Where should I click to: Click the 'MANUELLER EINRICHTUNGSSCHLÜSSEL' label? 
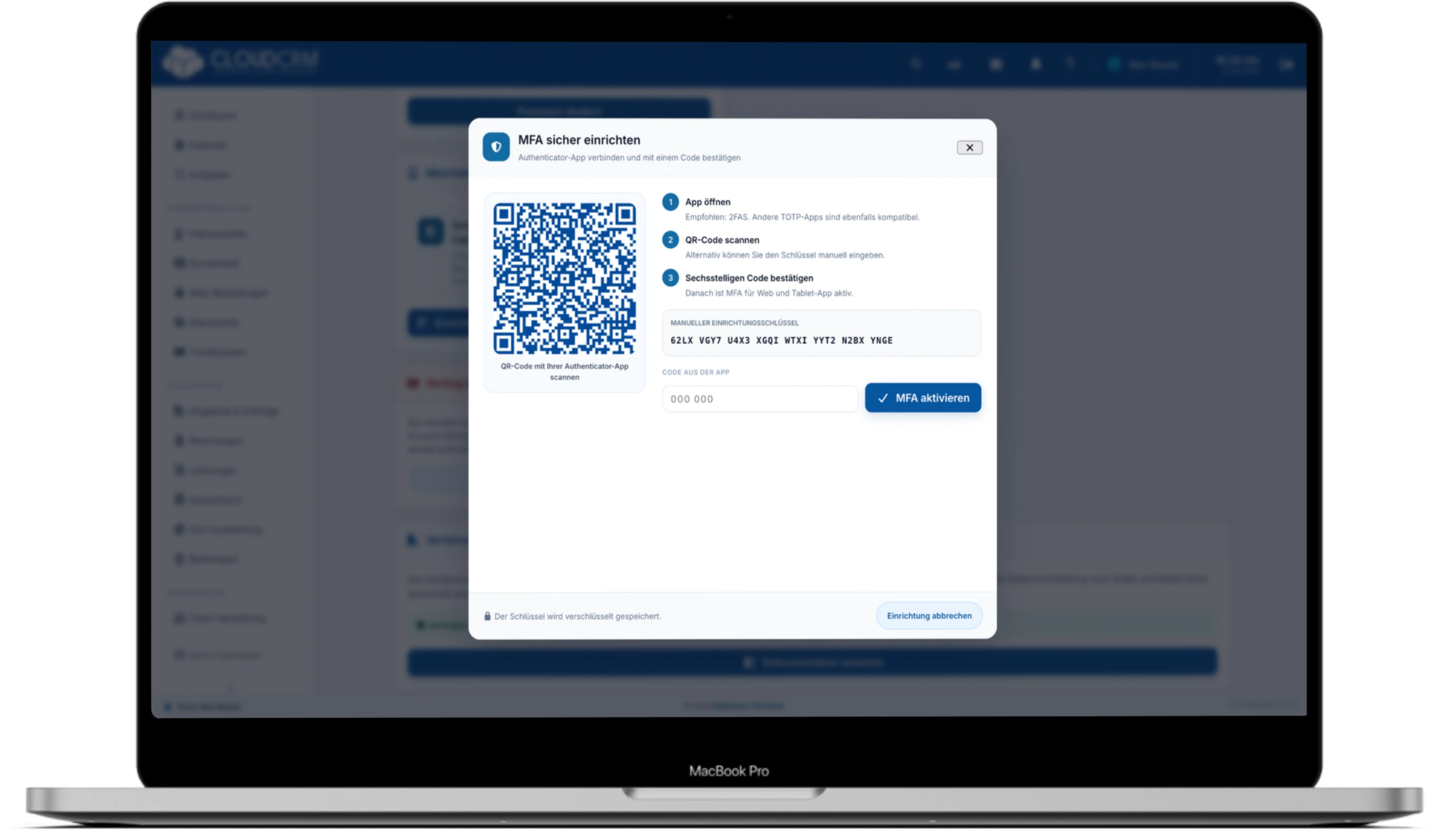734,323
